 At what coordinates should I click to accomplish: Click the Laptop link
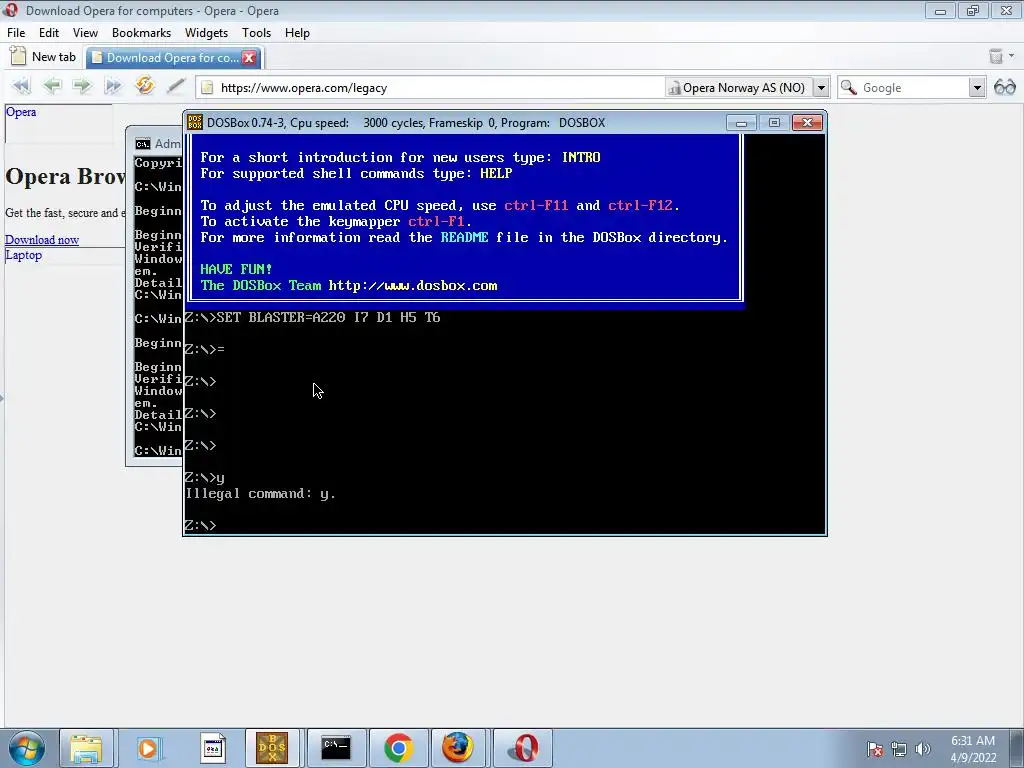[24, 255]
